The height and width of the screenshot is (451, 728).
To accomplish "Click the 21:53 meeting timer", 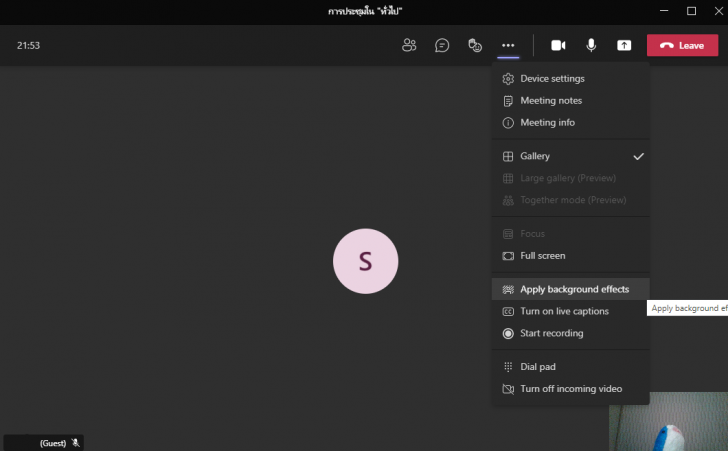I will (x=28, y=46).
